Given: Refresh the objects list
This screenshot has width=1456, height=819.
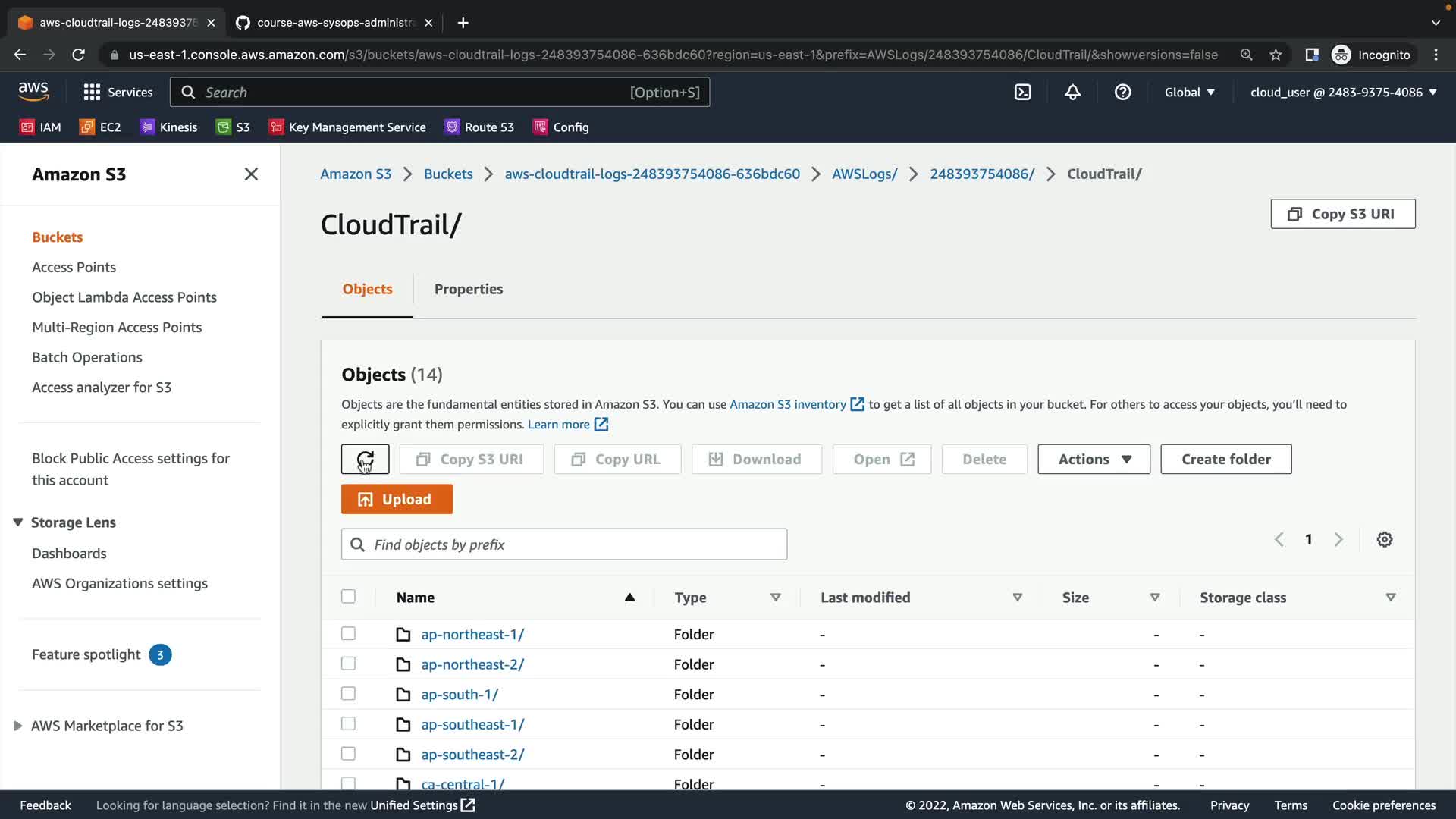Looking at the screenshot, I should 365,459.
